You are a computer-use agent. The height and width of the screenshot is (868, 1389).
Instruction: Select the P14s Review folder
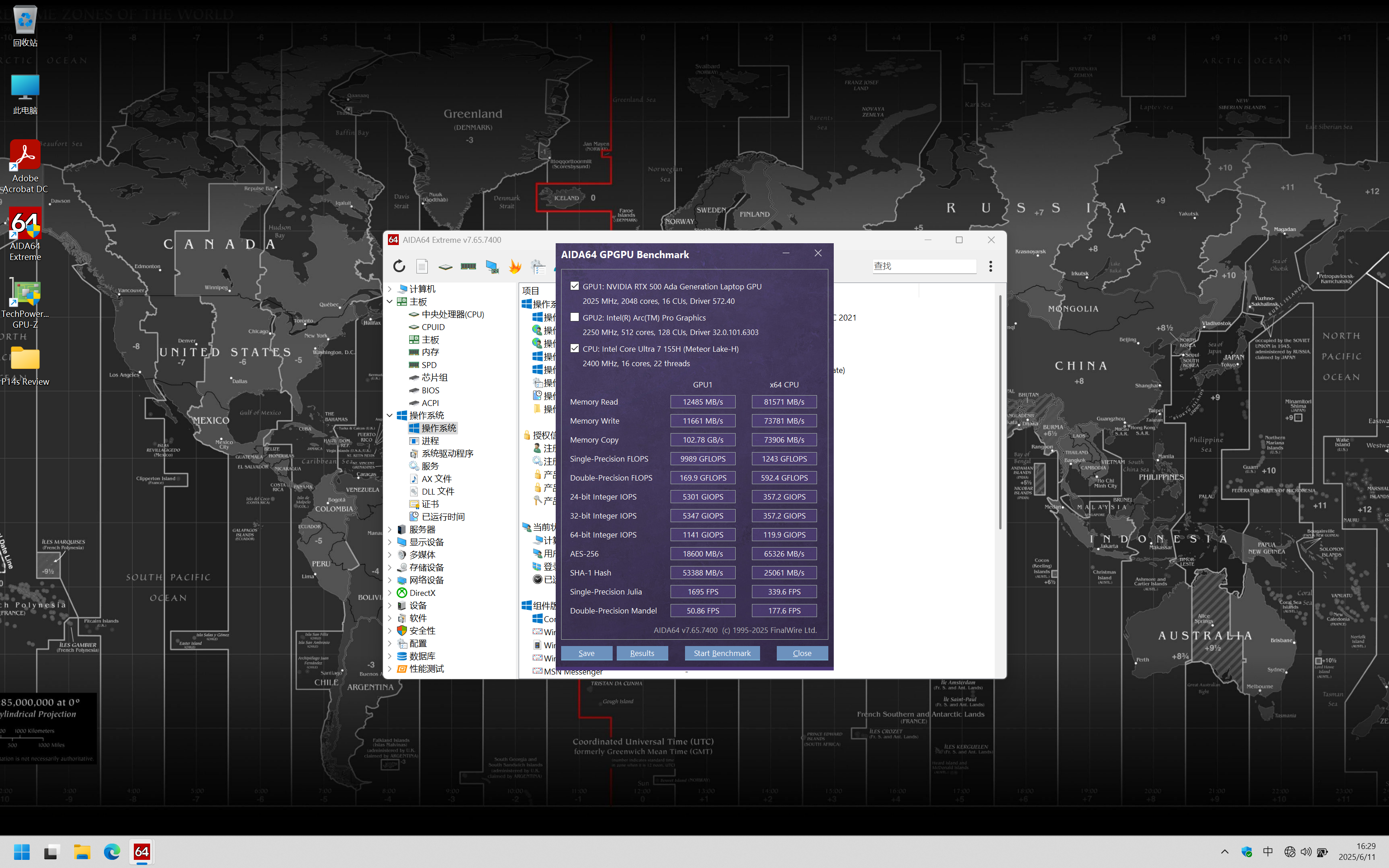25,366
